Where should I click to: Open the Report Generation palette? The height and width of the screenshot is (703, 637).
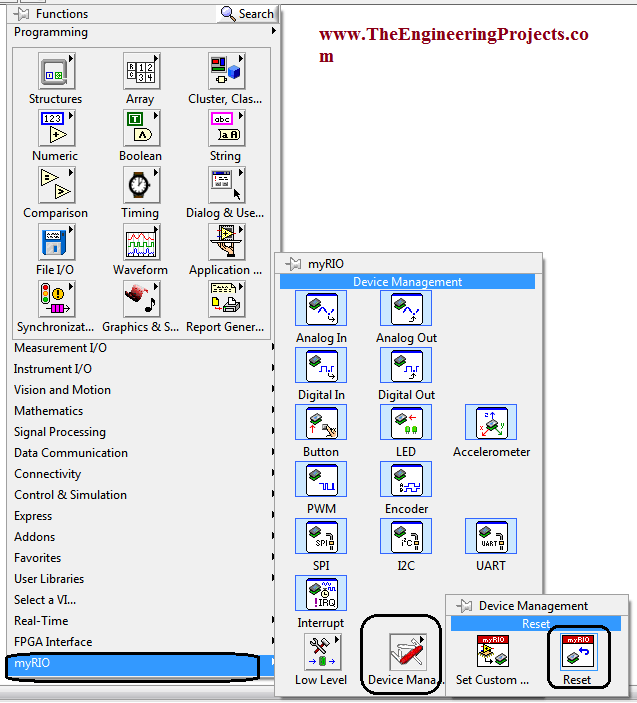click(x=226, y=299)
